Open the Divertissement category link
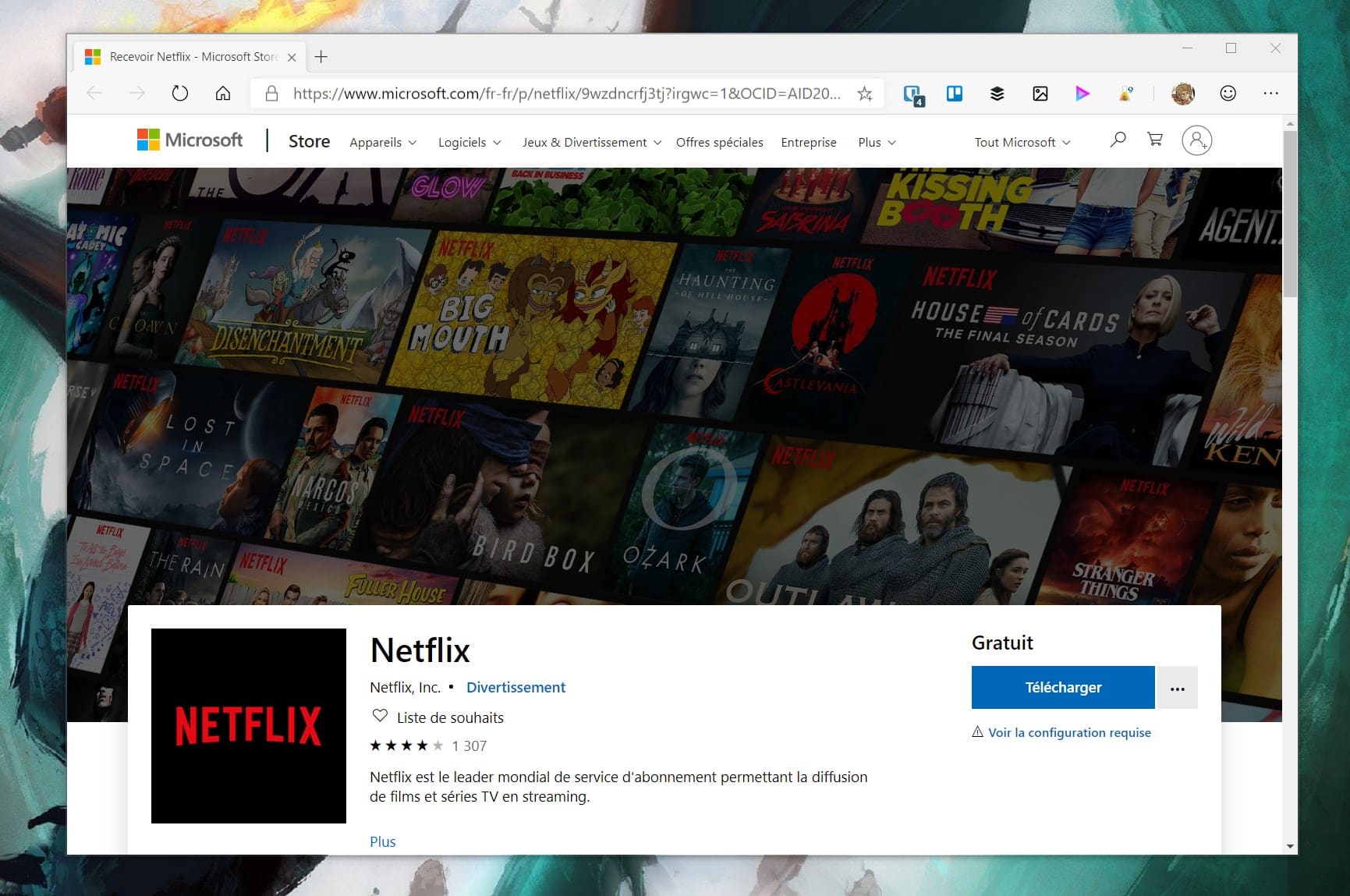Viewport: 1350px width, 896px height. click(516, 688)
